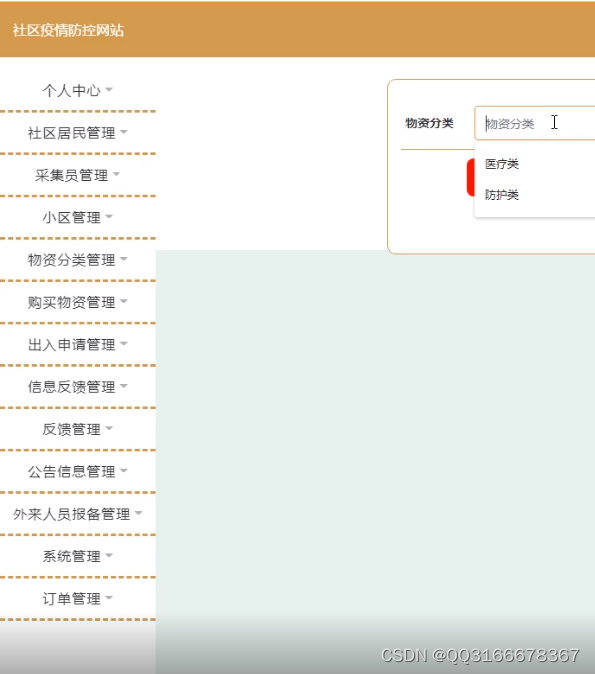Viewport: 595px width, 674px height.
Task: Expand arrow beside 社区居民管理
Action: pos(124,132)
